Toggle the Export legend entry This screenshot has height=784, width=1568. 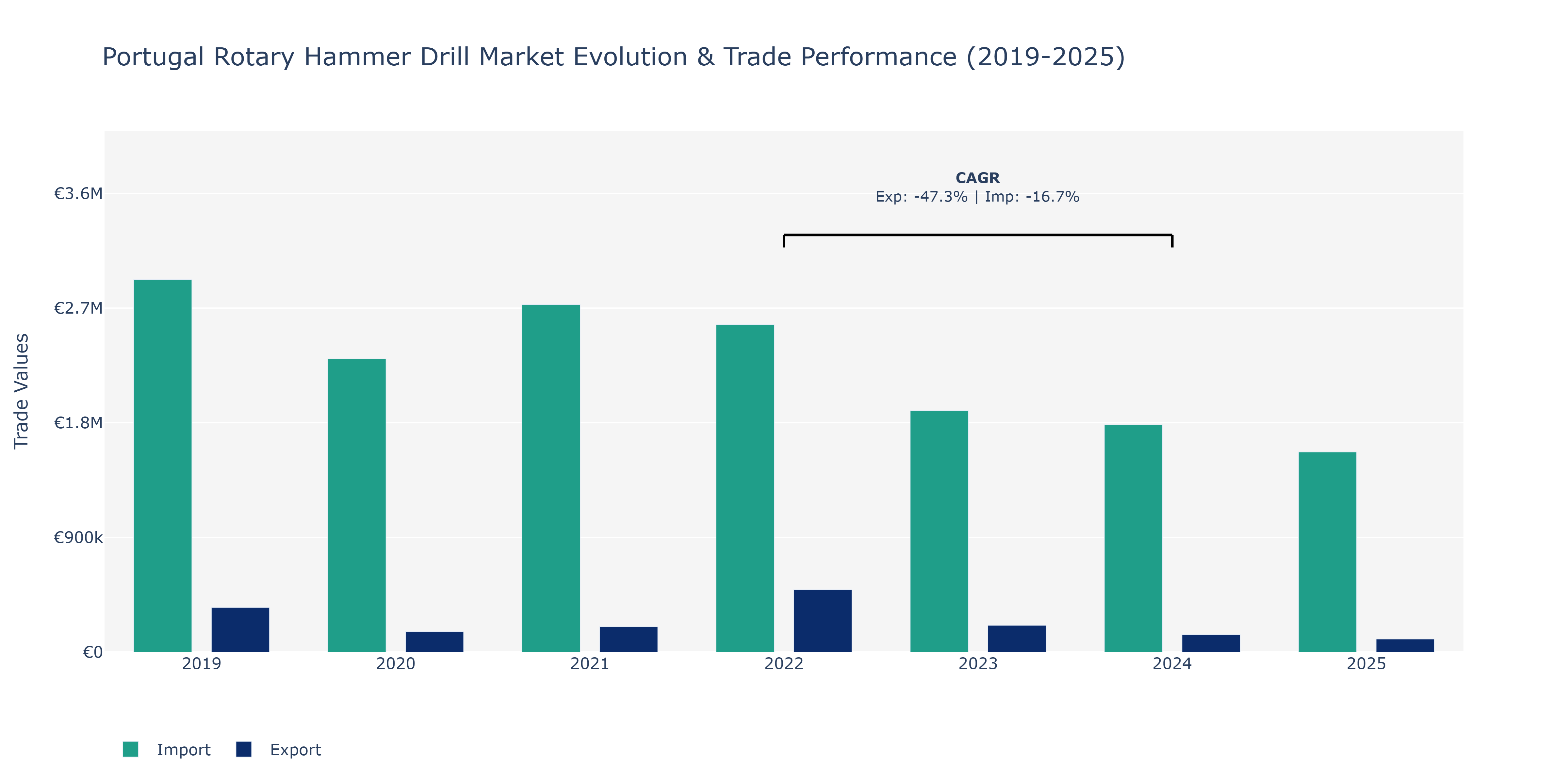pyautogui.click(x=279, y=749)
